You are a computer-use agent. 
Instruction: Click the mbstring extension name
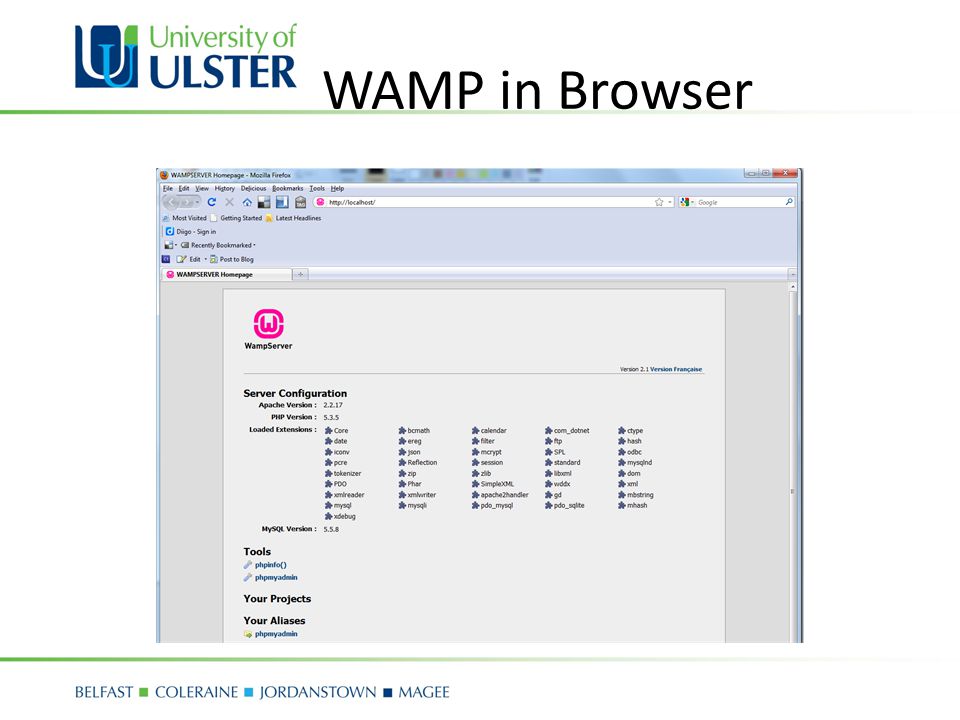[640, 495]
